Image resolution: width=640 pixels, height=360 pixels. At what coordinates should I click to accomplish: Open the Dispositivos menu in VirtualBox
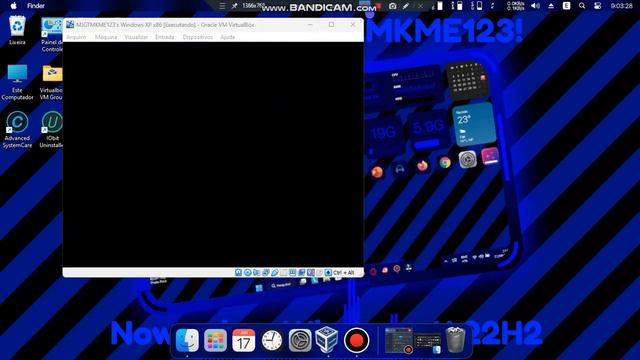(198, 37)
